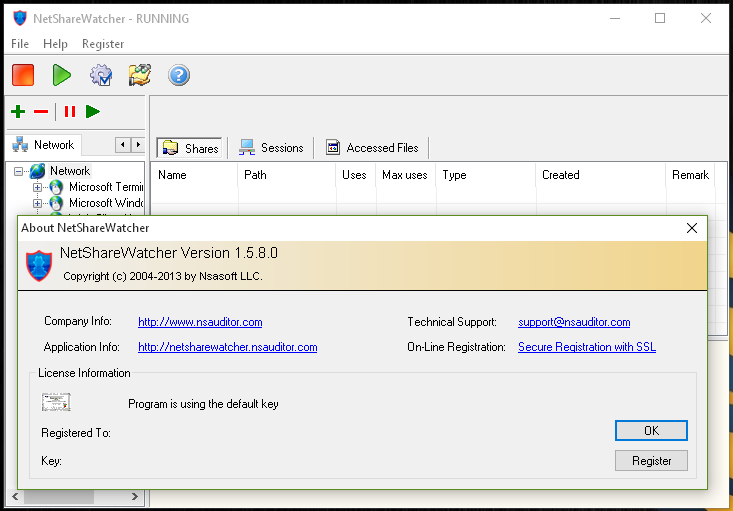Open the http://www.nsauditor.com company link
Screen dimensions: 733x511
point(200,322)
